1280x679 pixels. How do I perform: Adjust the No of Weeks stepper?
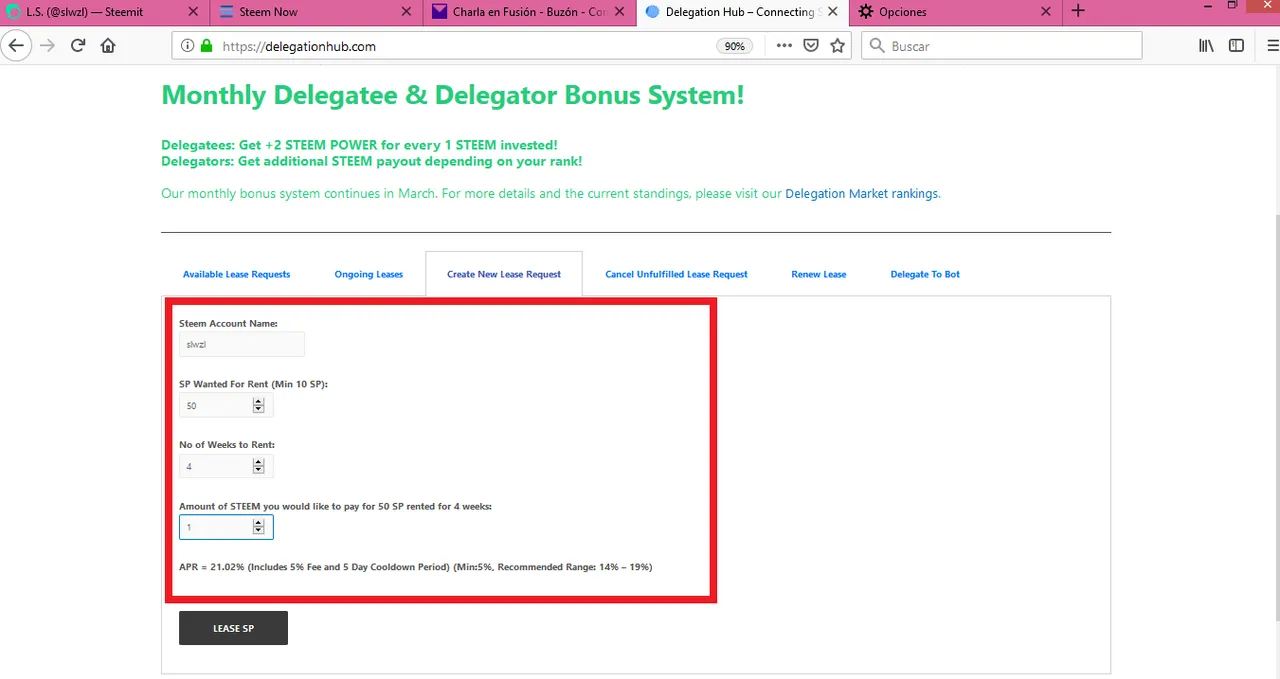[258, 466]
